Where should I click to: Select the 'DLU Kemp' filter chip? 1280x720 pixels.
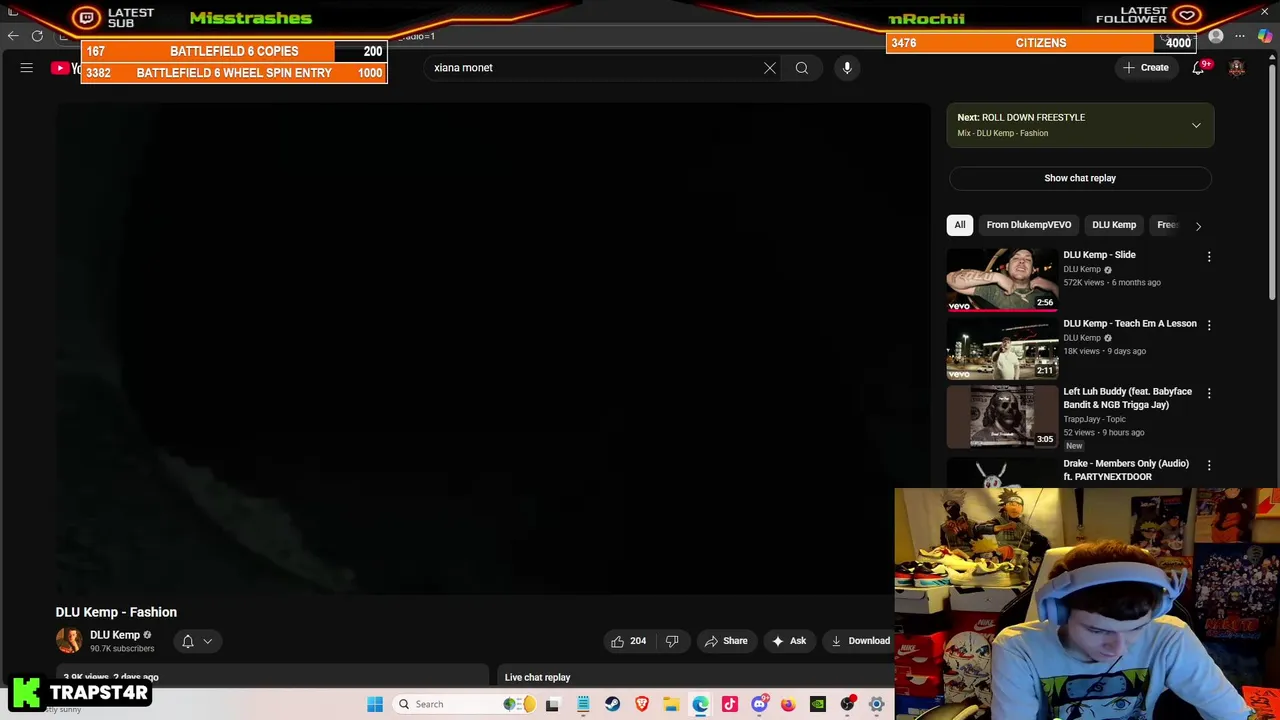[x=1114, y=225]
